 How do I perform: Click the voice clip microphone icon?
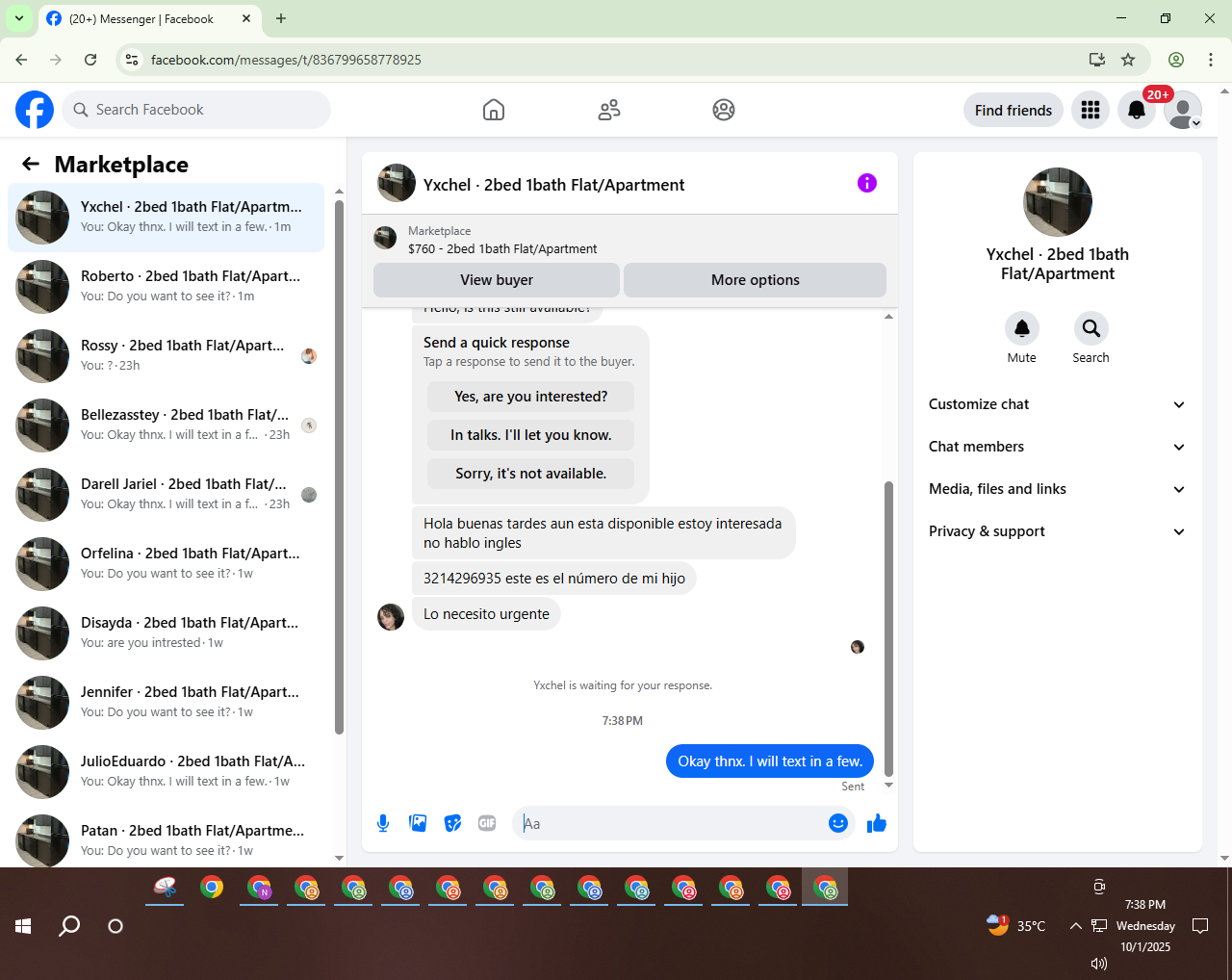click(383, 823)
